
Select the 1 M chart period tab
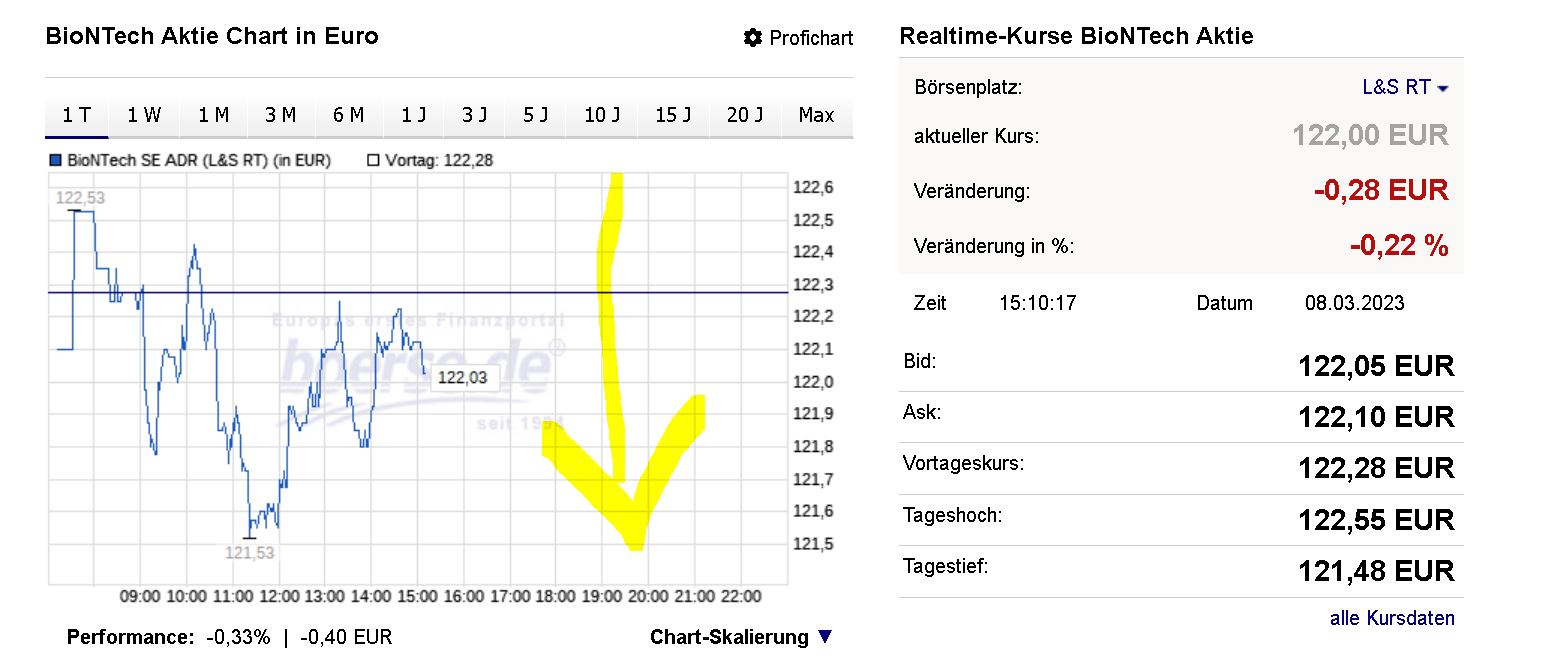click(x=213, y=116)
